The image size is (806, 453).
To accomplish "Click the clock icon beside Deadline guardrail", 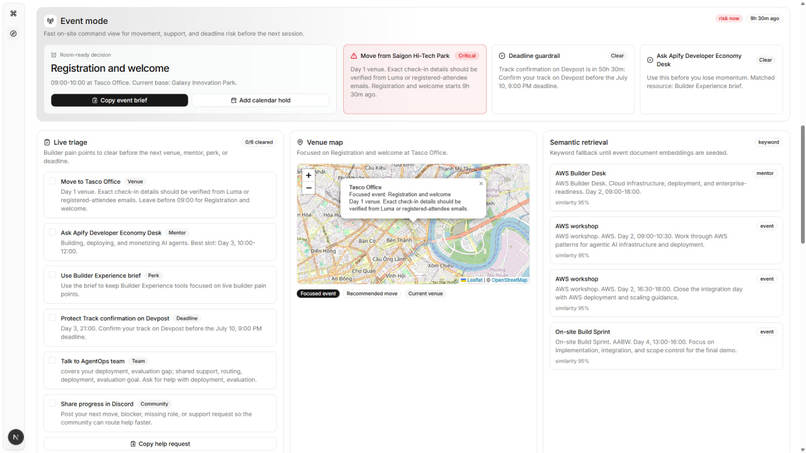I will [x=502, y=56].
